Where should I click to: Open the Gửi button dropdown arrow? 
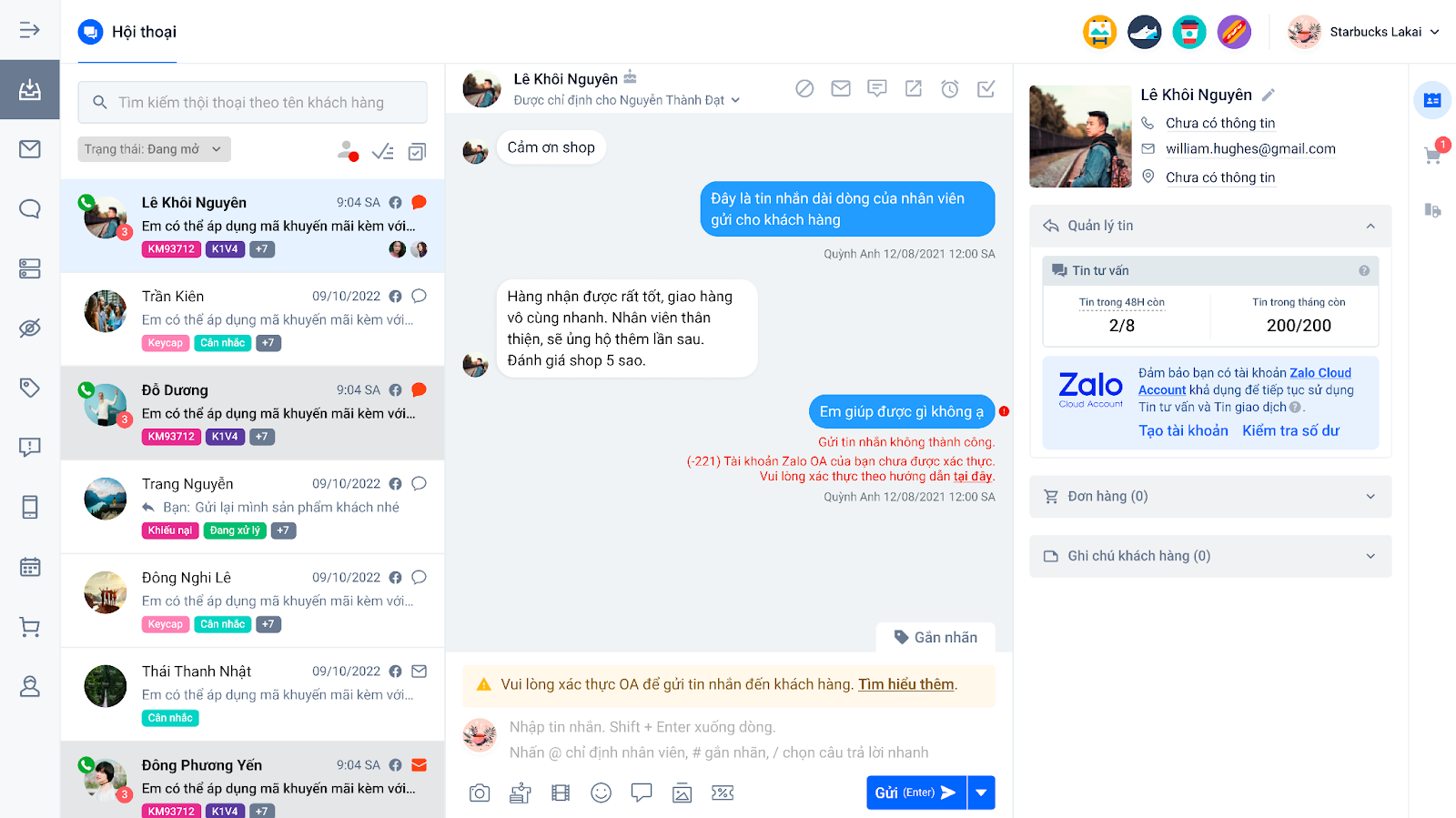coord(981,793)
